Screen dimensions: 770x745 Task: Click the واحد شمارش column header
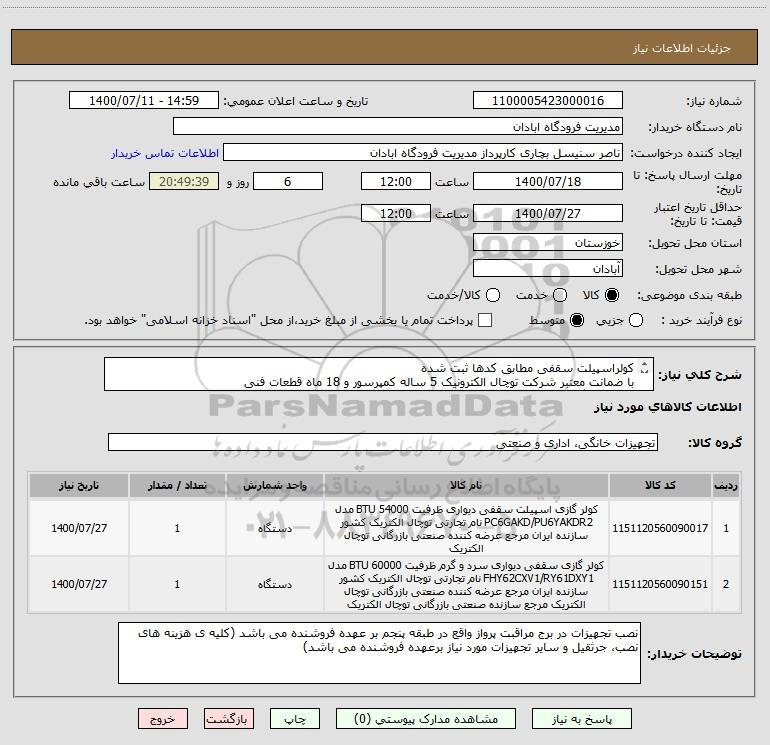tap(275, 485)
